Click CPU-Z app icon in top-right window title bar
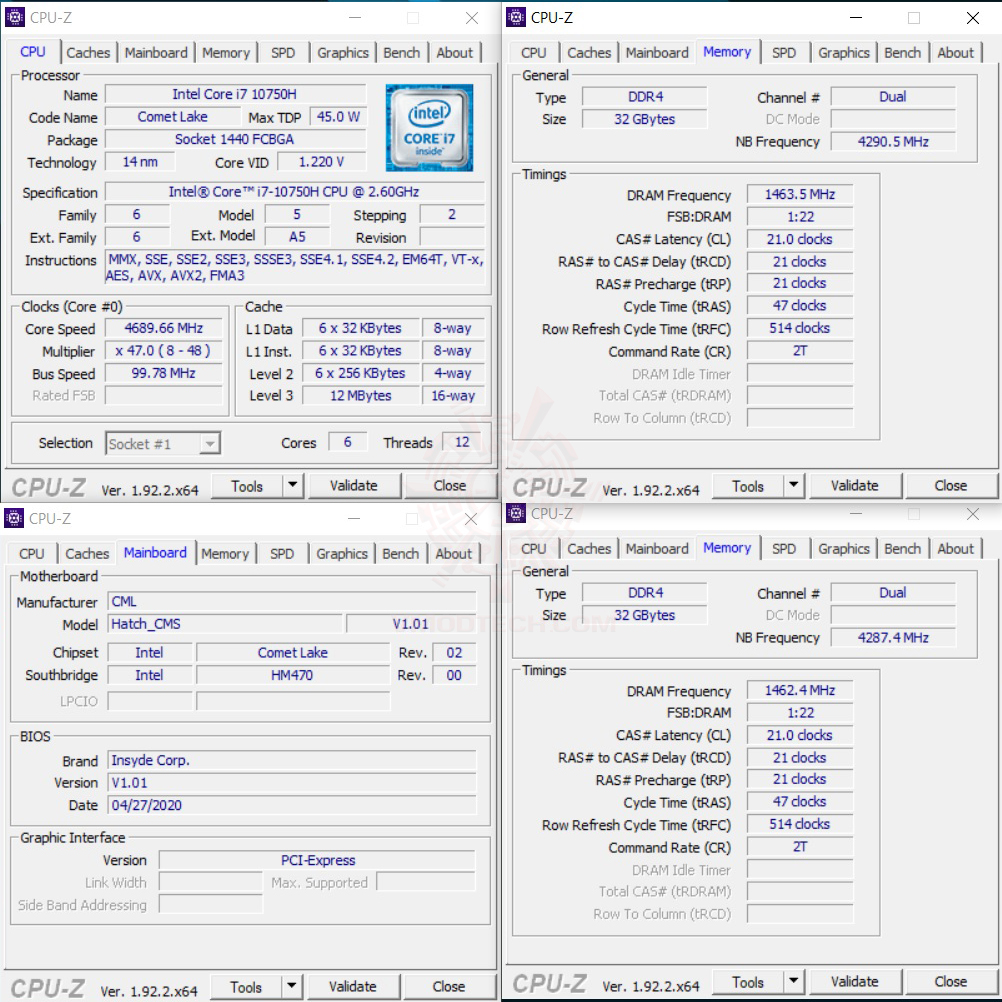Image resolution: width=1002 pixels, height=1002 pixels. point(515,17)
